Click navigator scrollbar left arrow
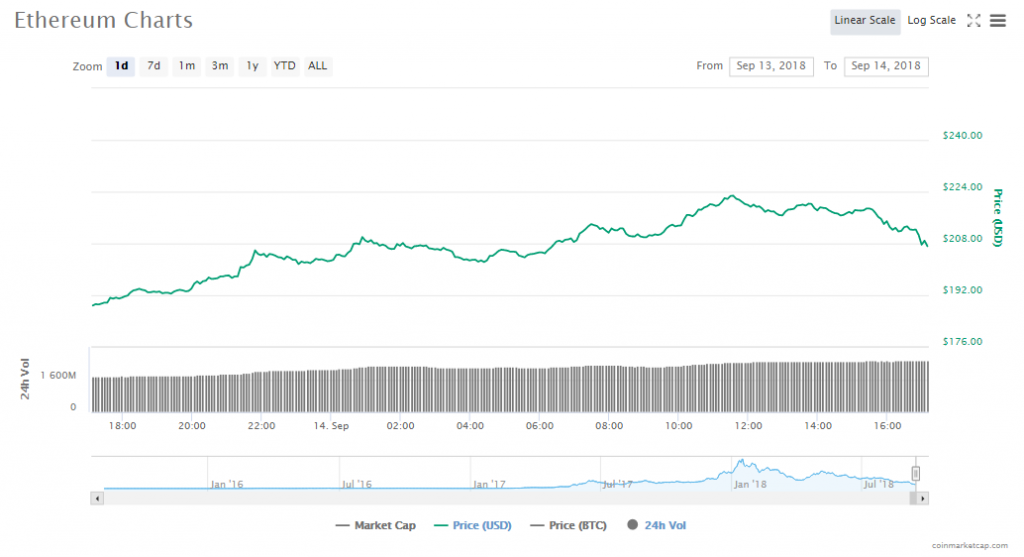Viewport: 1024px width, 557px height. (97, 497)
